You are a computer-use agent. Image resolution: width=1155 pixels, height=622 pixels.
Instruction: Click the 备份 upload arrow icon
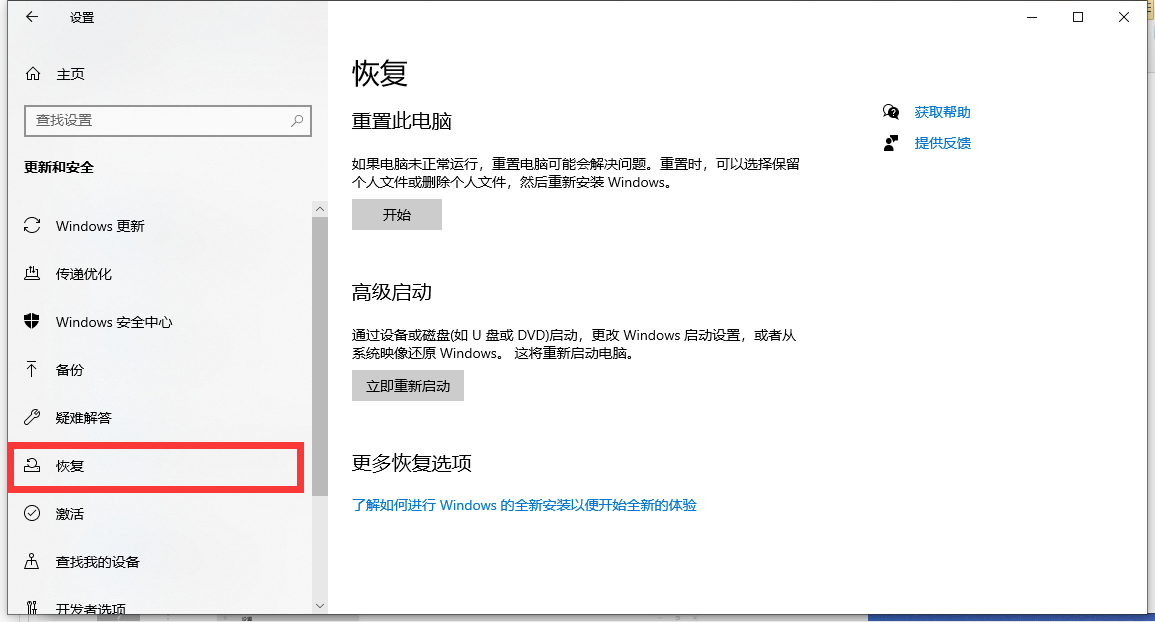pos(32,369)
